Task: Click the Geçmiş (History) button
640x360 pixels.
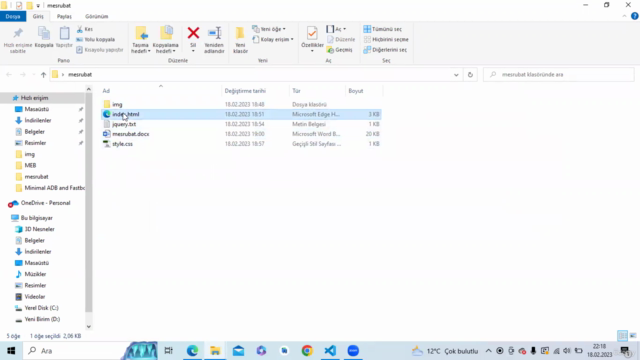Action: pyautogui.click(x=340, y=50)
